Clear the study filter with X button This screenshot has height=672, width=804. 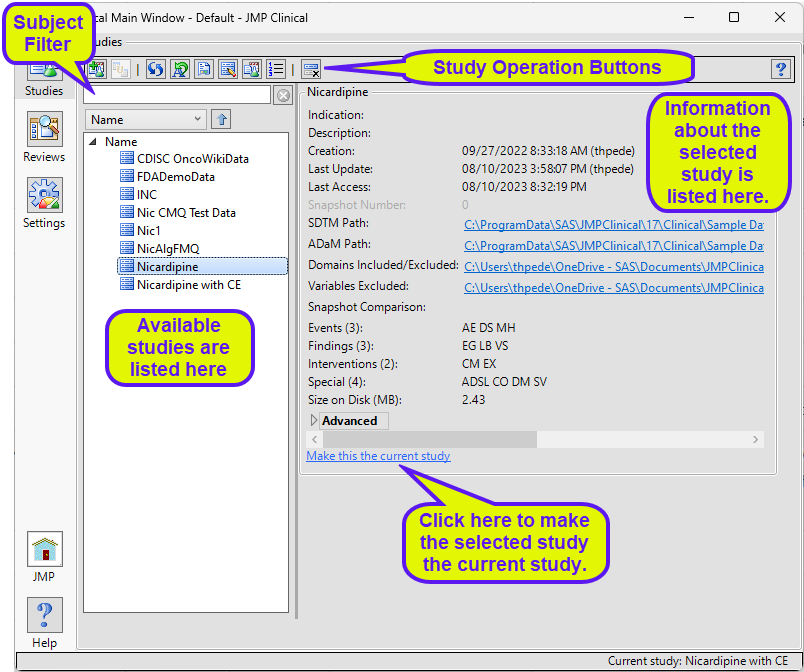pos(283,95)
